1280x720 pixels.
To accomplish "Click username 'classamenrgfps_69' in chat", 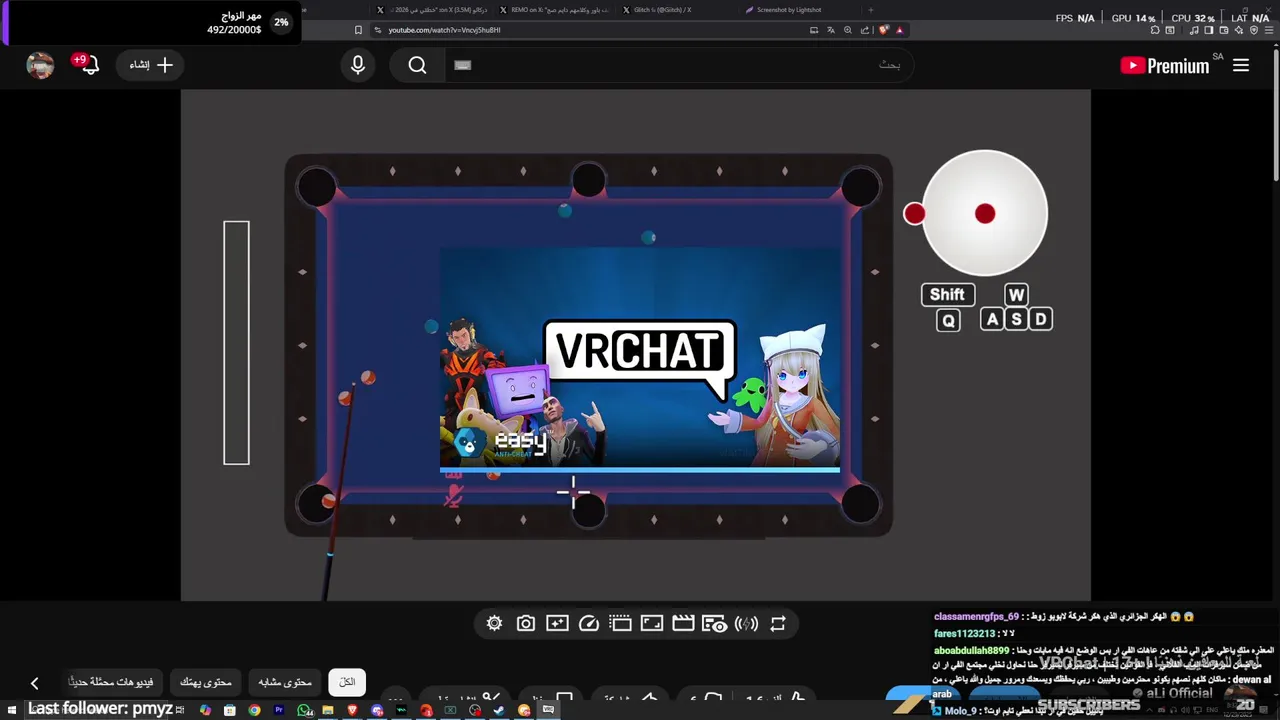I will pos(976,617).
